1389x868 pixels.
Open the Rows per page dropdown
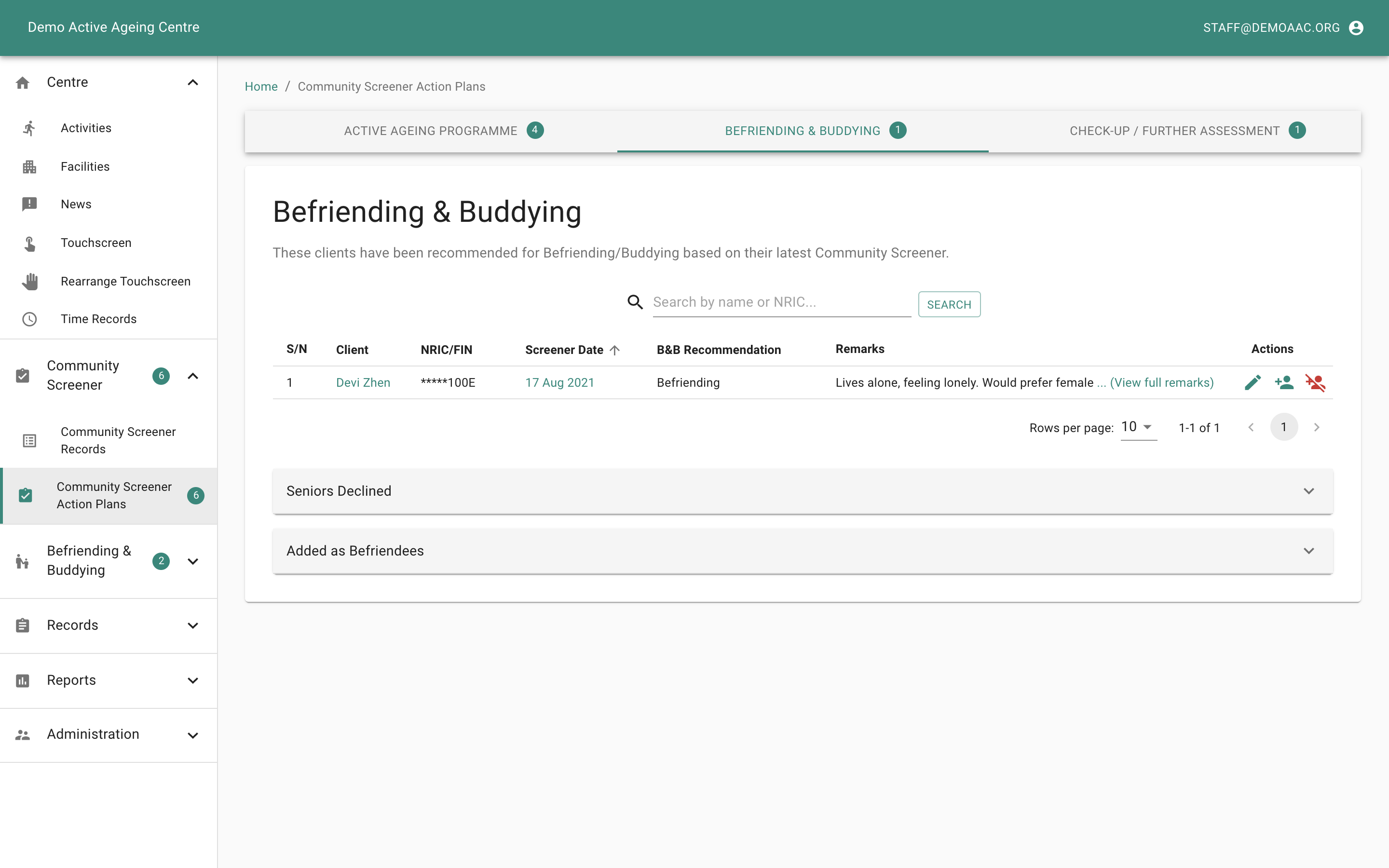[1138, 427]
